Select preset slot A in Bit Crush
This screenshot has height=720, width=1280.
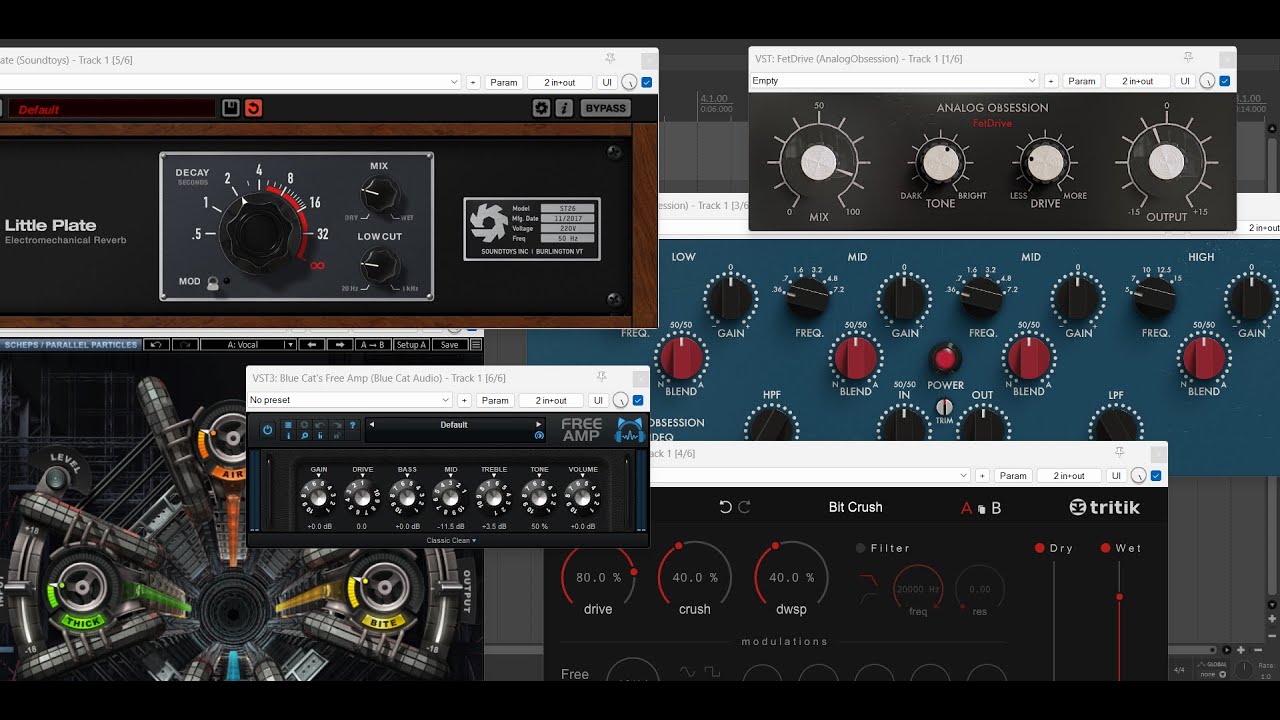(x=967, y=508)
